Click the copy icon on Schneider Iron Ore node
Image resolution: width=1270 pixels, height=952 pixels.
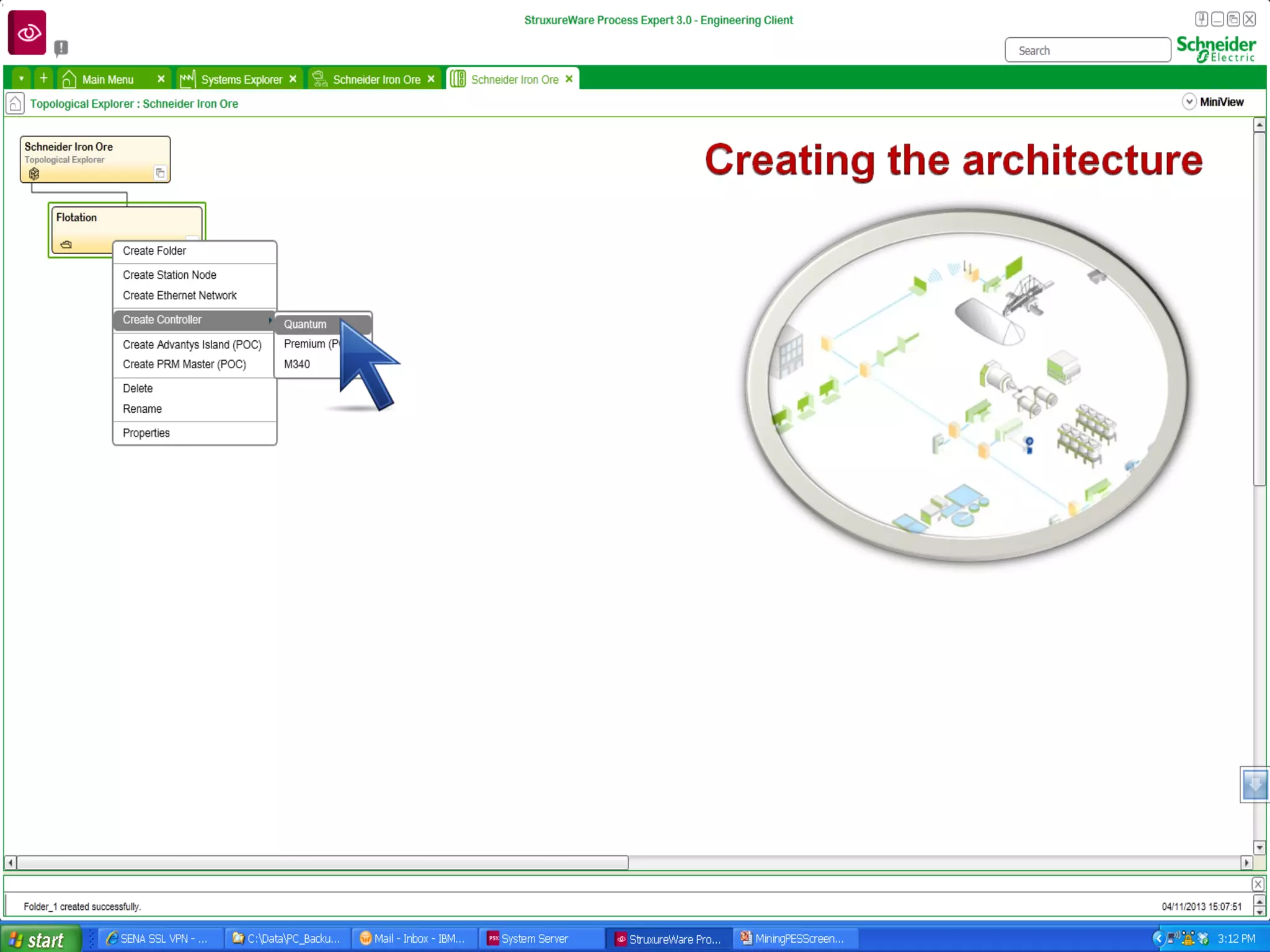160,173
